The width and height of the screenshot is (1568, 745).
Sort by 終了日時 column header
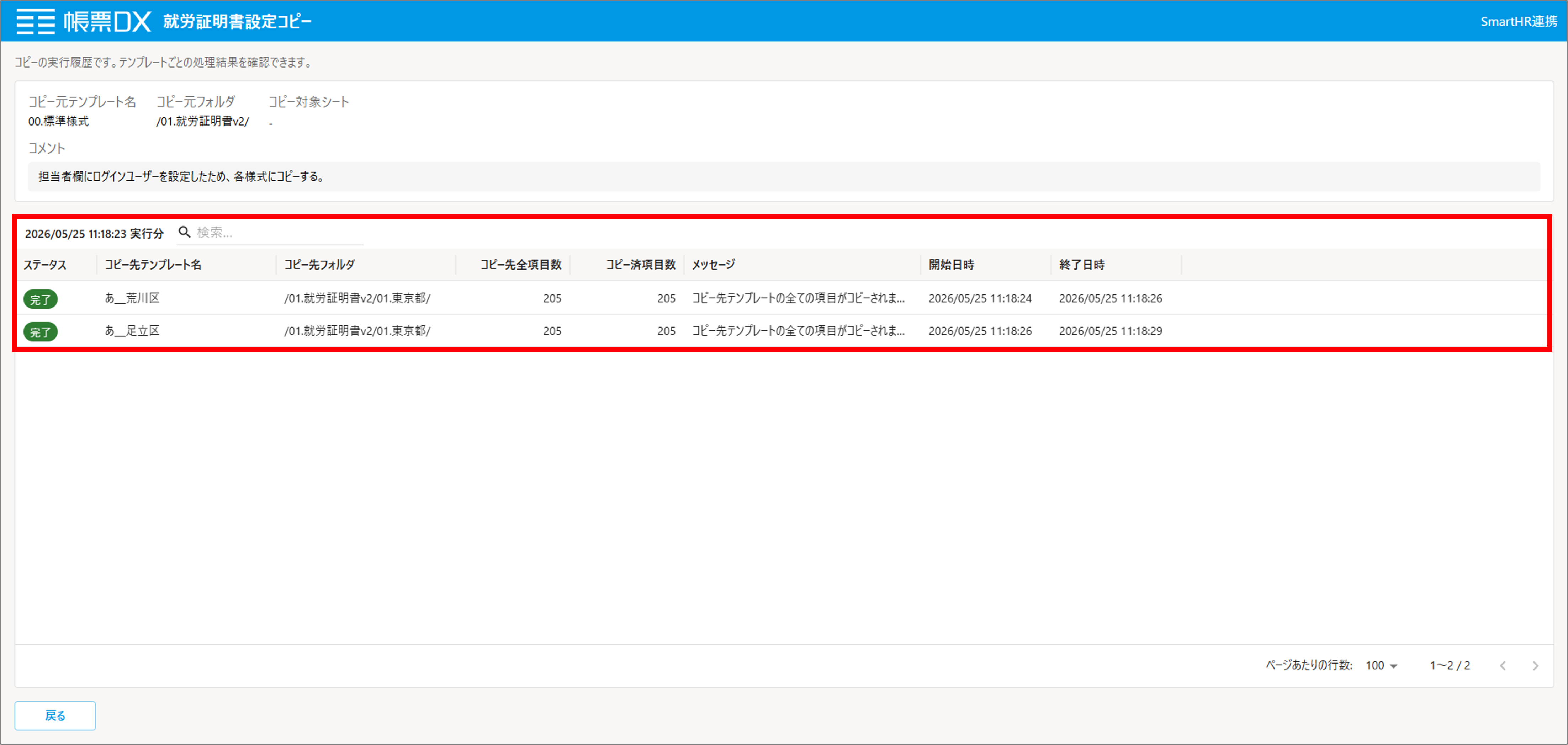(1081, 265)
